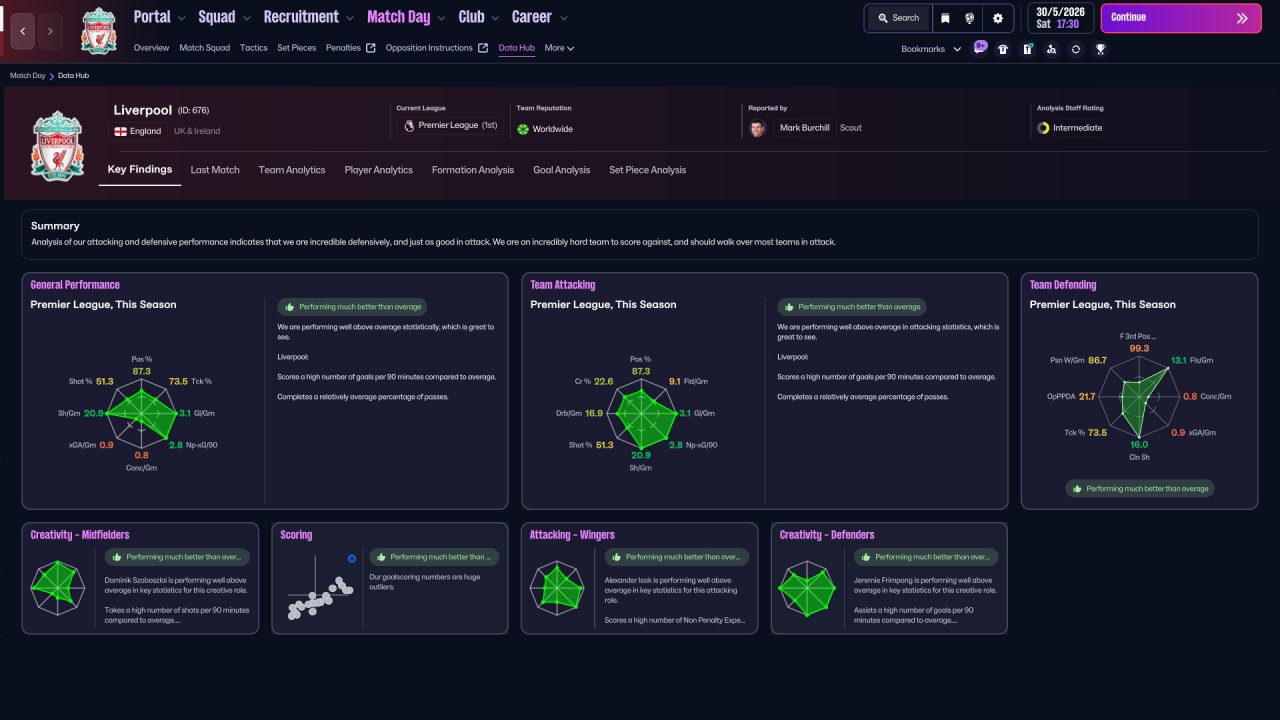Open Mark Burchill's scout profile link
This screenshot has width=1280, height=720.
click(804, 128)
